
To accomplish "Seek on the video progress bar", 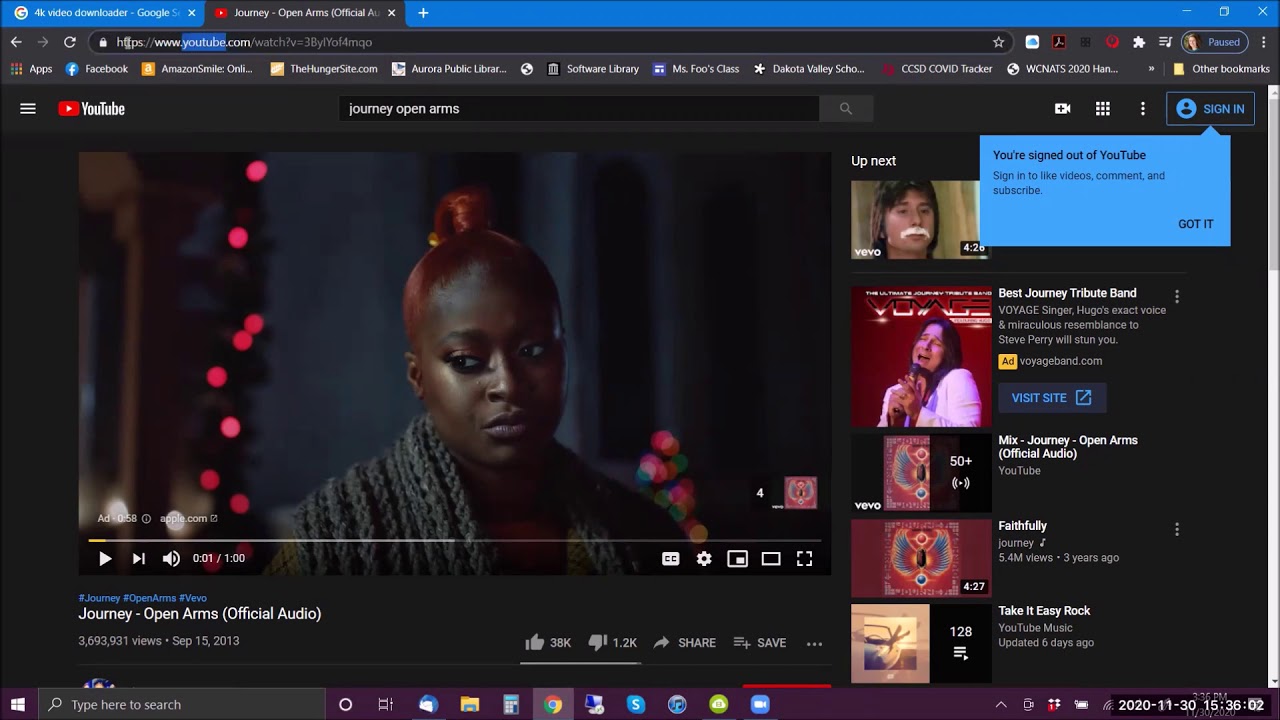I will click(455, 540).
